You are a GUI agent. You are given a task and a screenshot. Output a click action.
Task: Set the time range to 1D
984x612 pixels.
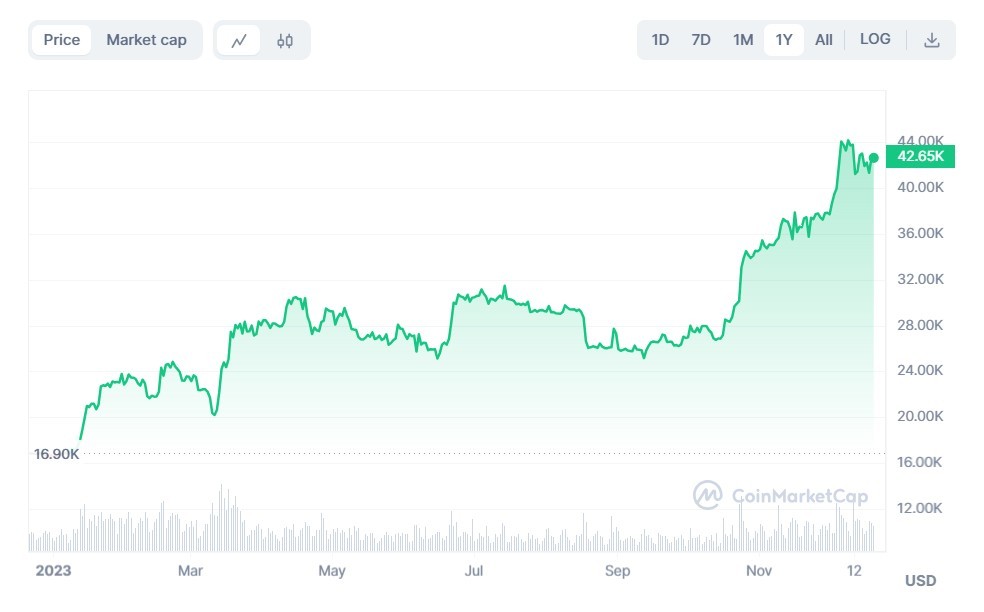point(660,40)
